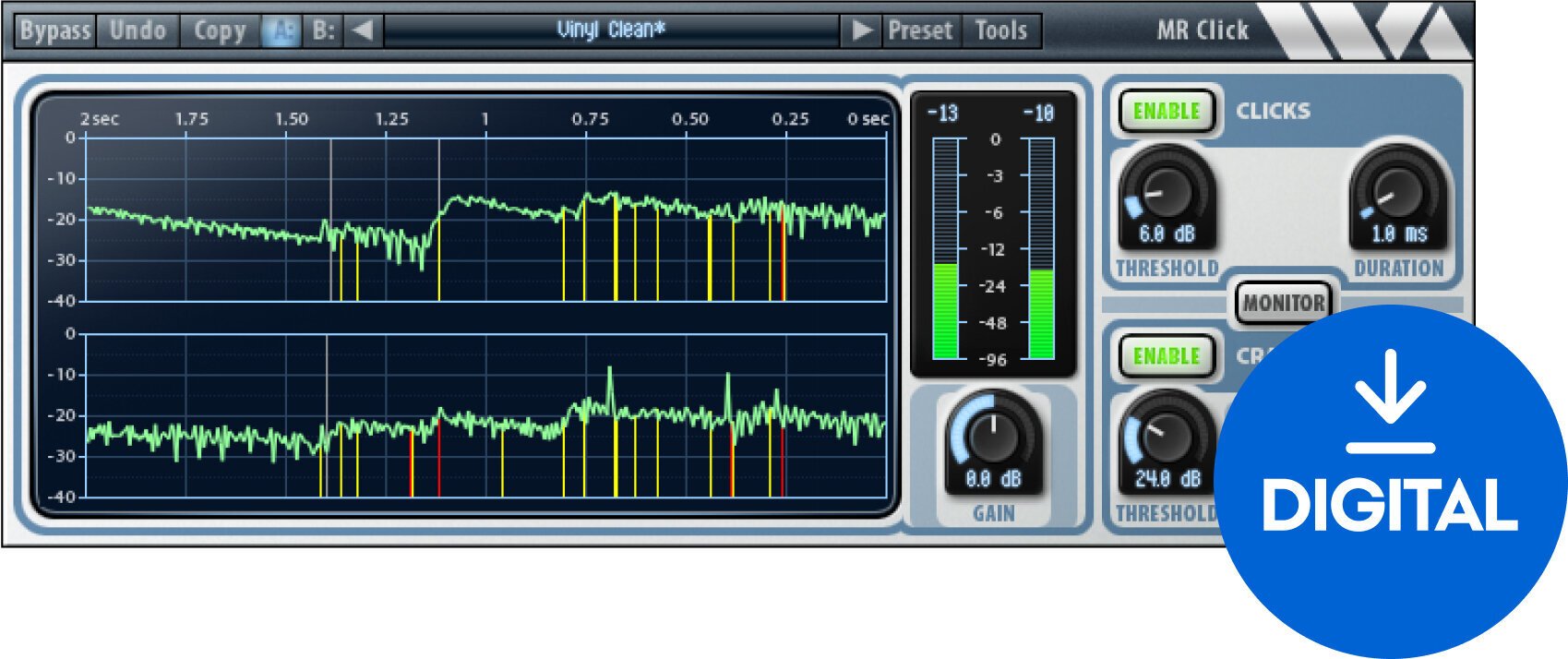
Task: Toggle the Crackle ENABLE button
Action: coord(1167,356)
